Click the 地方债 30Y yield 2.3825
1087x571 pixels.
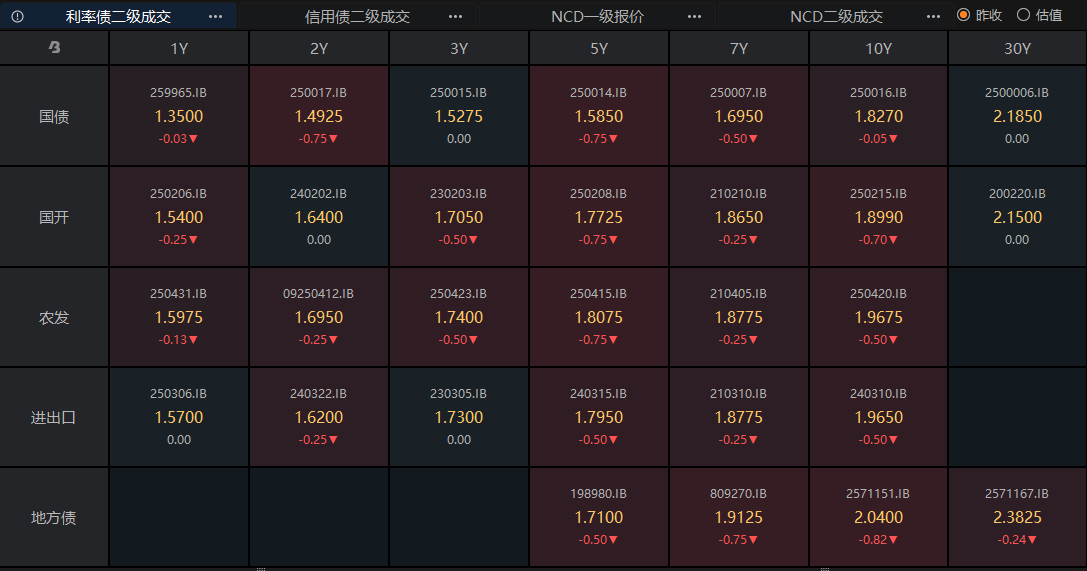(x=1017, y=517)
